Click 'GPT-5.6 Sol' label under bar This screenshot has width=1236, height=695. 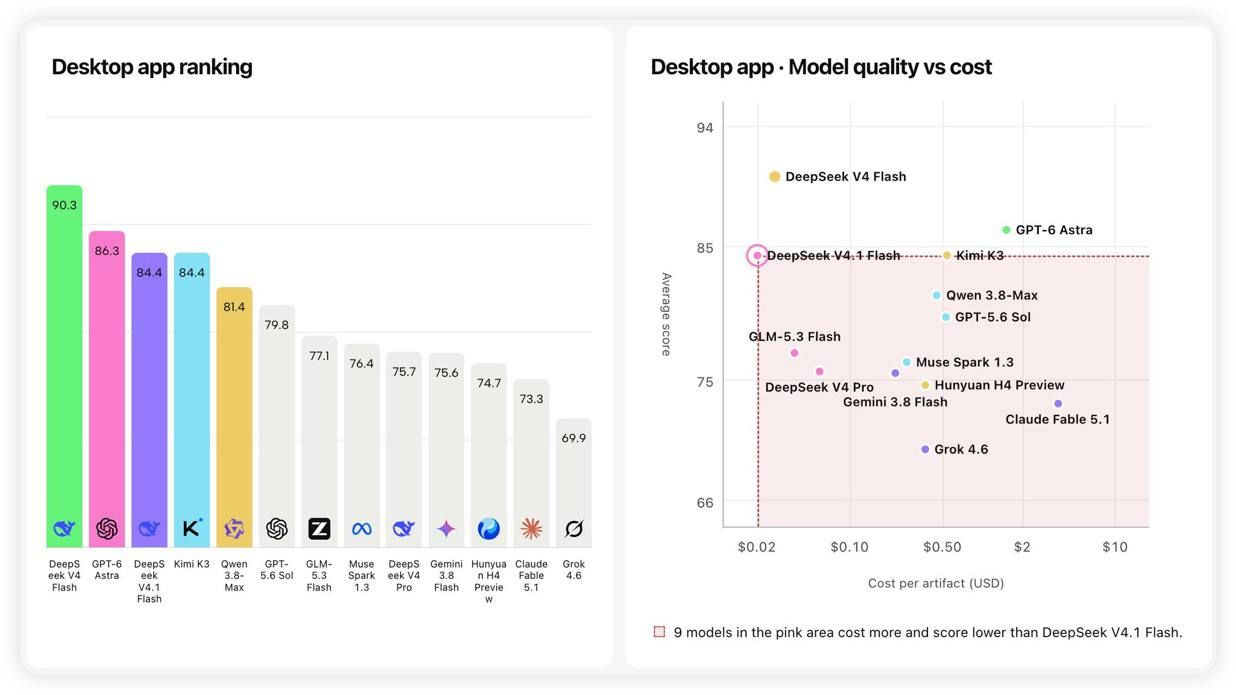point(277,570)
